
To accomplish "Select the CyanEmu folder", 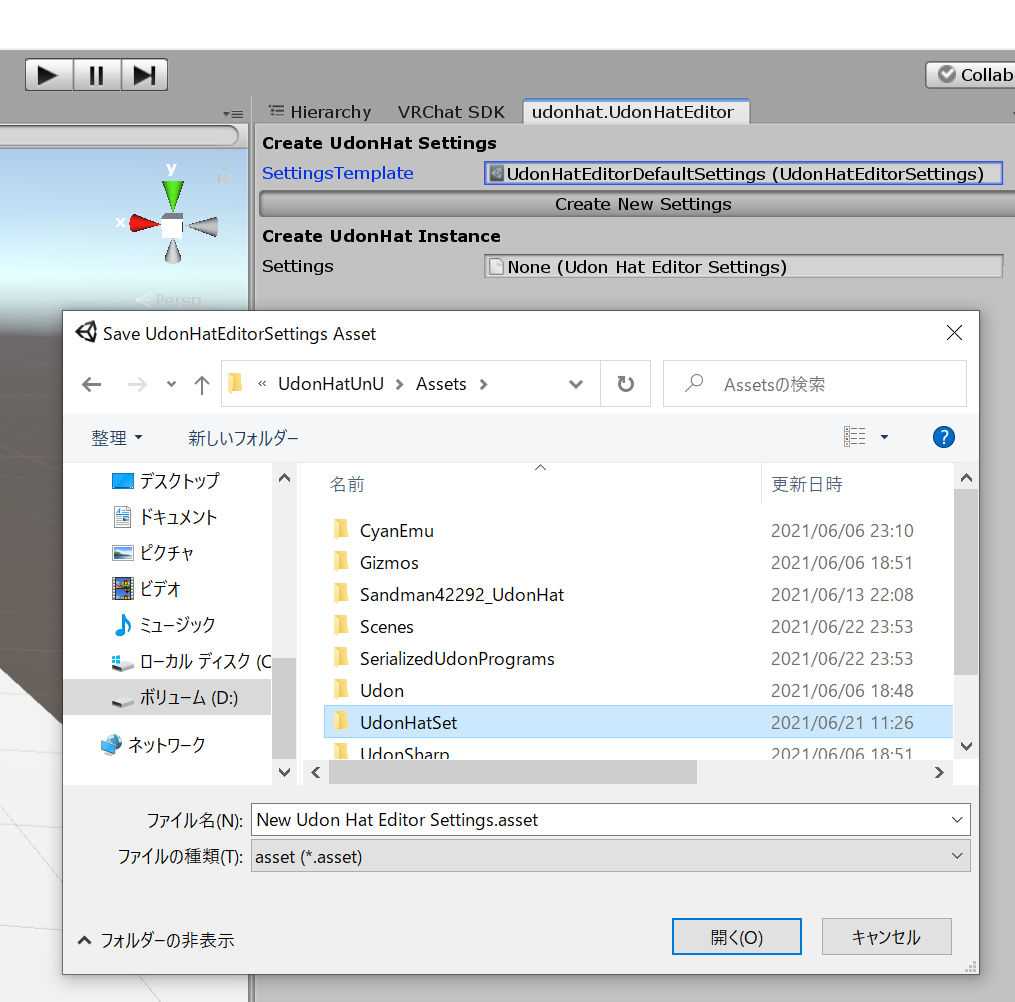I will [x=396, y=531].
